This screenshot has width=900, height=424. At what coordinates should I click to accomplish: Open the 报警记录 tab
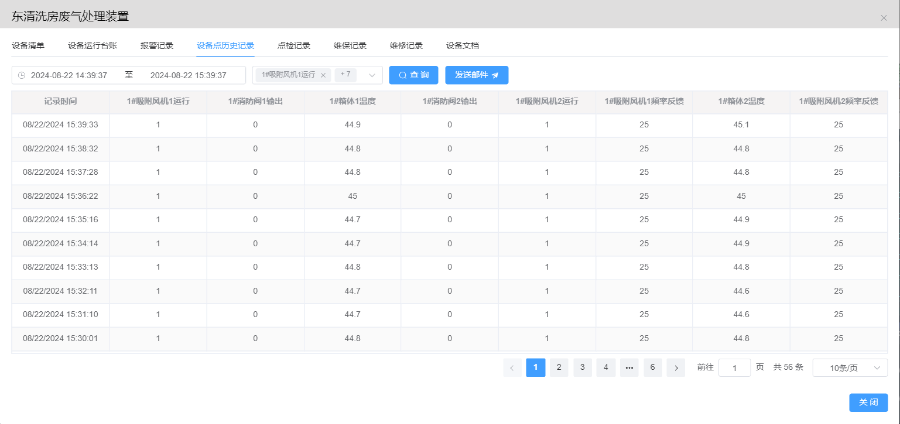coord(157,45)
